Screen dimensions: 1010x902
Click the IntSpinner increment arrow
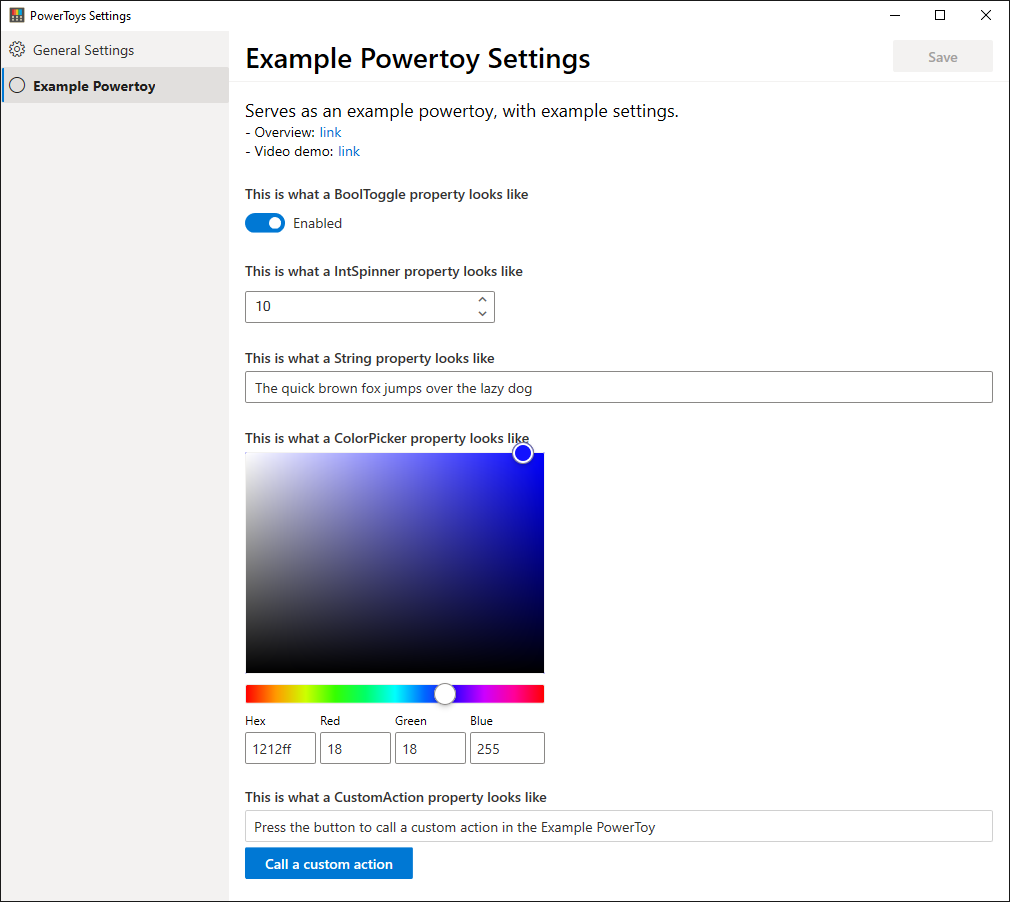(x=483, y=298)
